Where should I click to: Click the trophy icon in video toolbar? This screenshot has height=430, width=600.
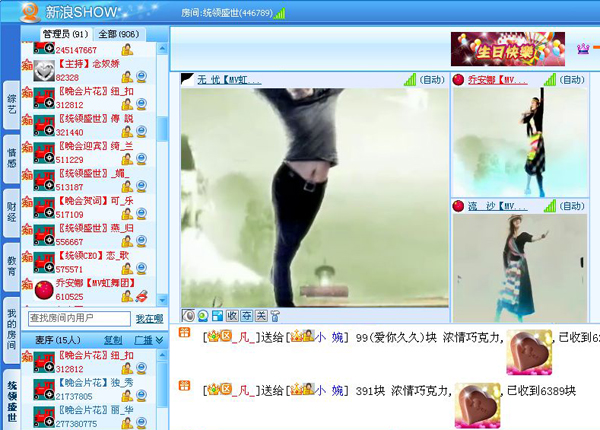[x=274, y=316]
